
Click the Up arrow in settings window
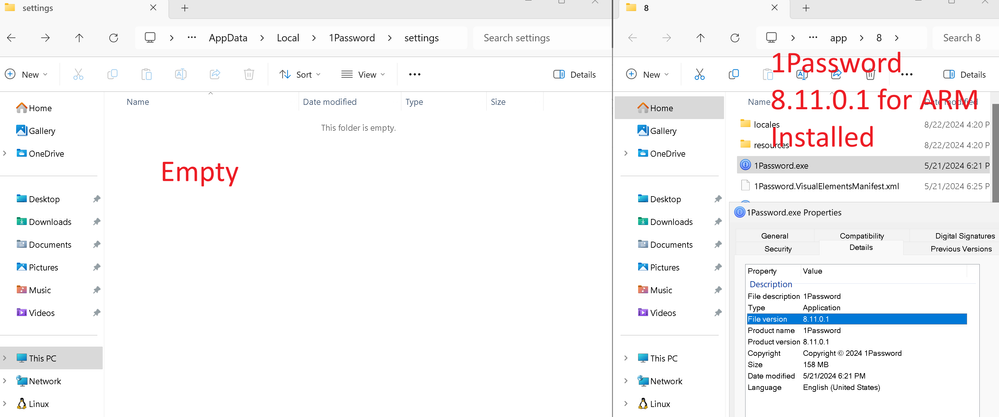pyautogui.click(x=79, y=38)
